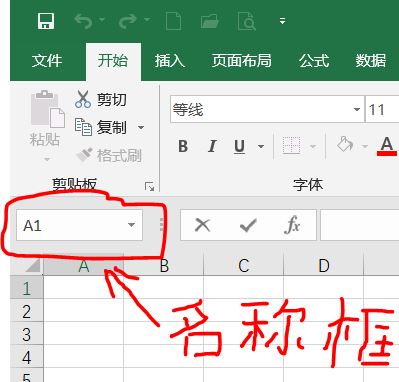The height and width of the screenshot is (382, 399).
Task: Open the 剪贴板 dialog launcher
Action: tap(149, 187)
